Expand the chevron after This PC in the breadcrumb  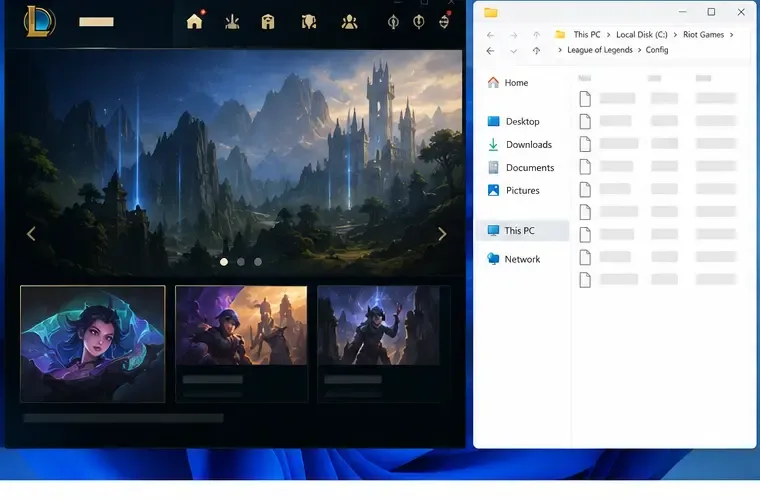(608, 35)
